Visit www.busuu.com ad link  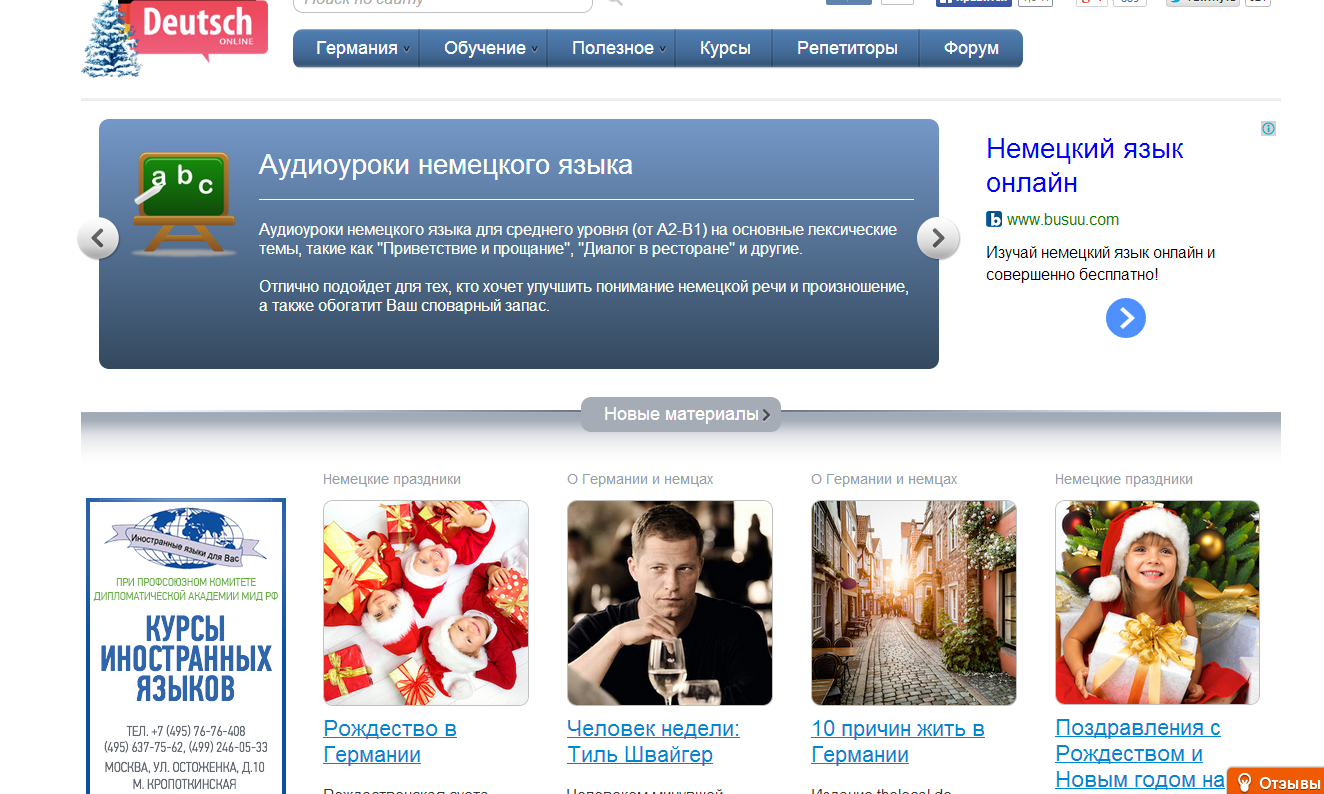pyautogui.click(x=1063, y=220)
